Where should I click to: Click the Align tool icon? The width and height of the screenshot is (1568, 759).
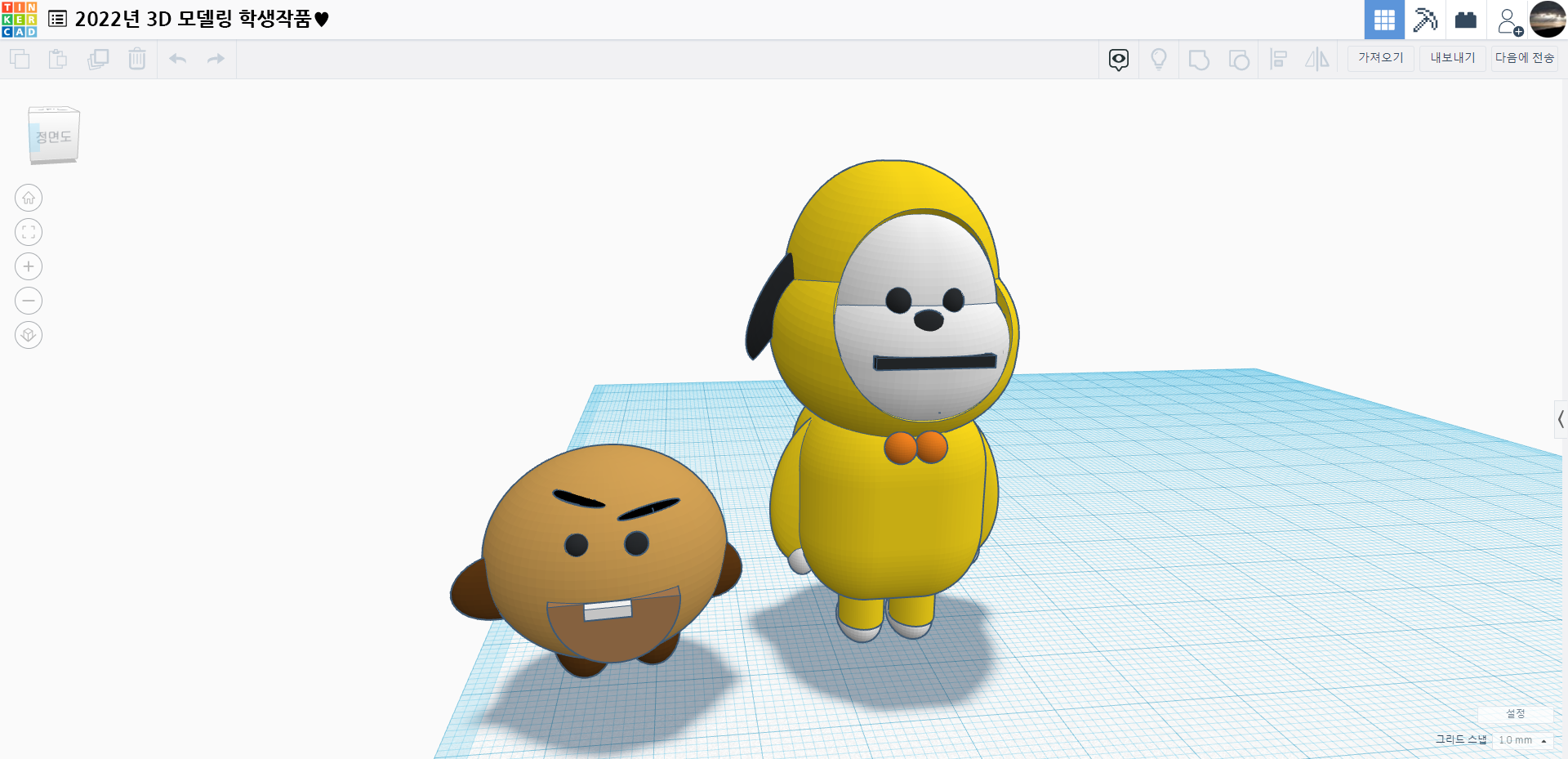point(1279,59)
